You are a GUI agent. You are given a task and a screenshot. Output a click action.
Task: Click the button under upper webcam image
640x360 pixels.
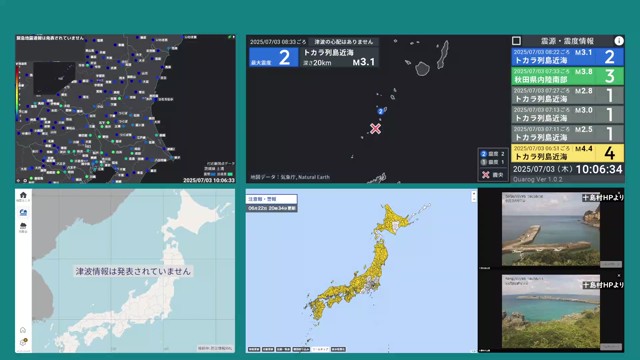pyautogui.click(x=611, y=264)
